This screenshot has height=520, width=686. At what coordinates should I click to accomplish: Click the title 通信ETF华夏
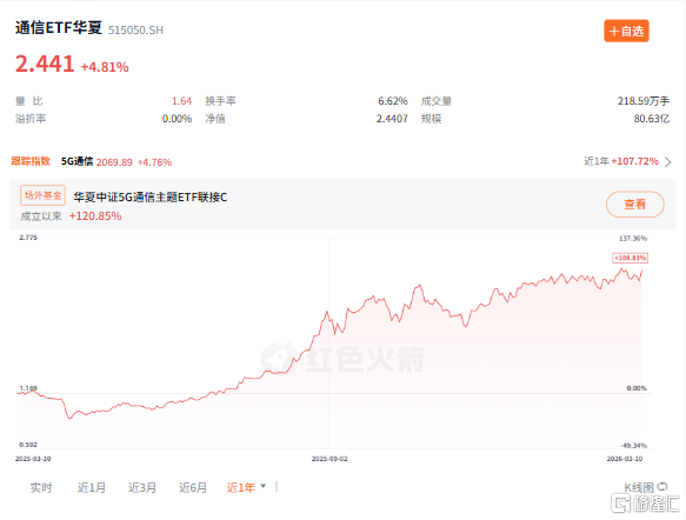click(59, 28)
